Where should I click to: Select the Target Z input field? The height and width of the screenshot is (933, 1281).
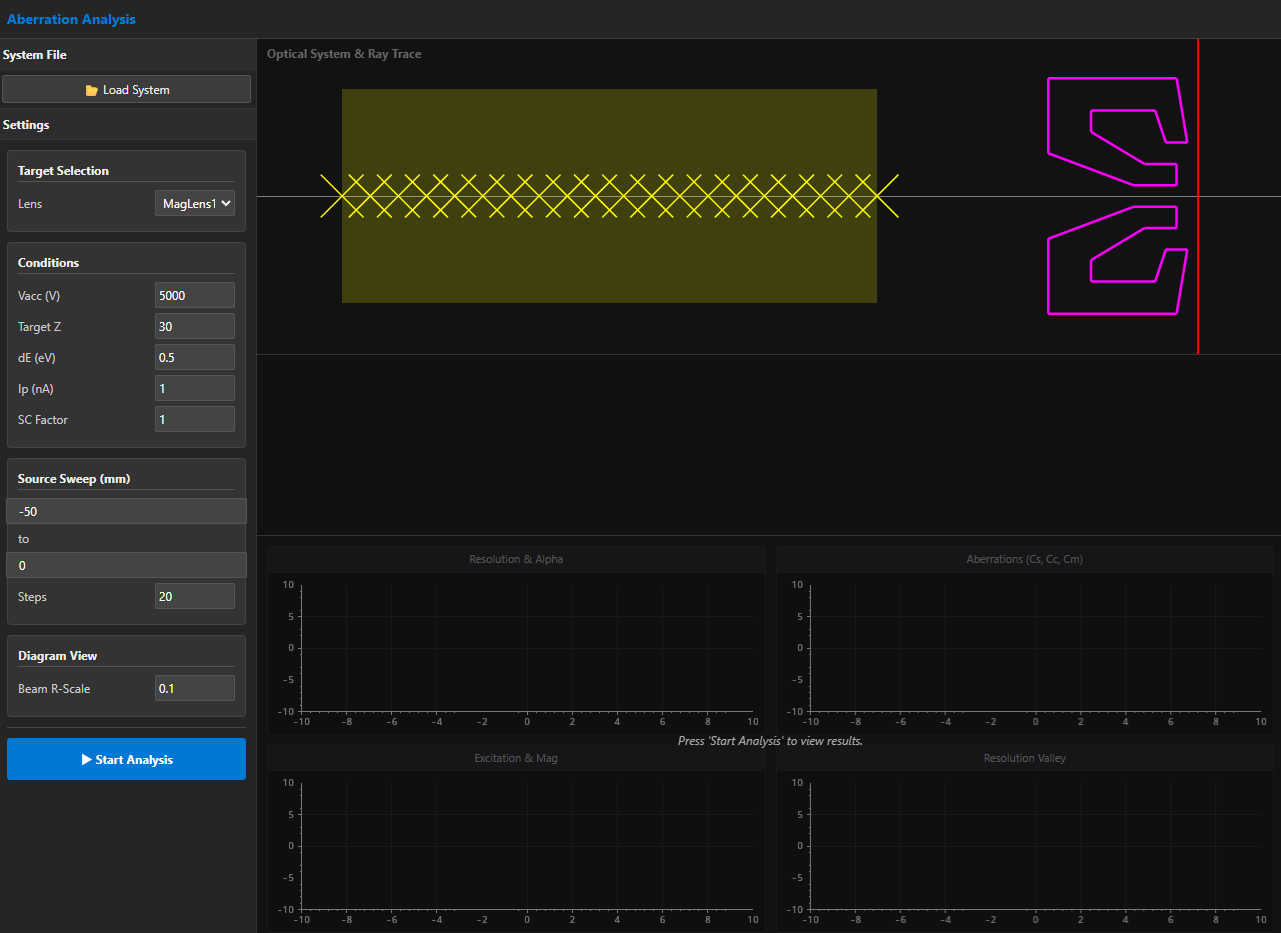point(195,326)
